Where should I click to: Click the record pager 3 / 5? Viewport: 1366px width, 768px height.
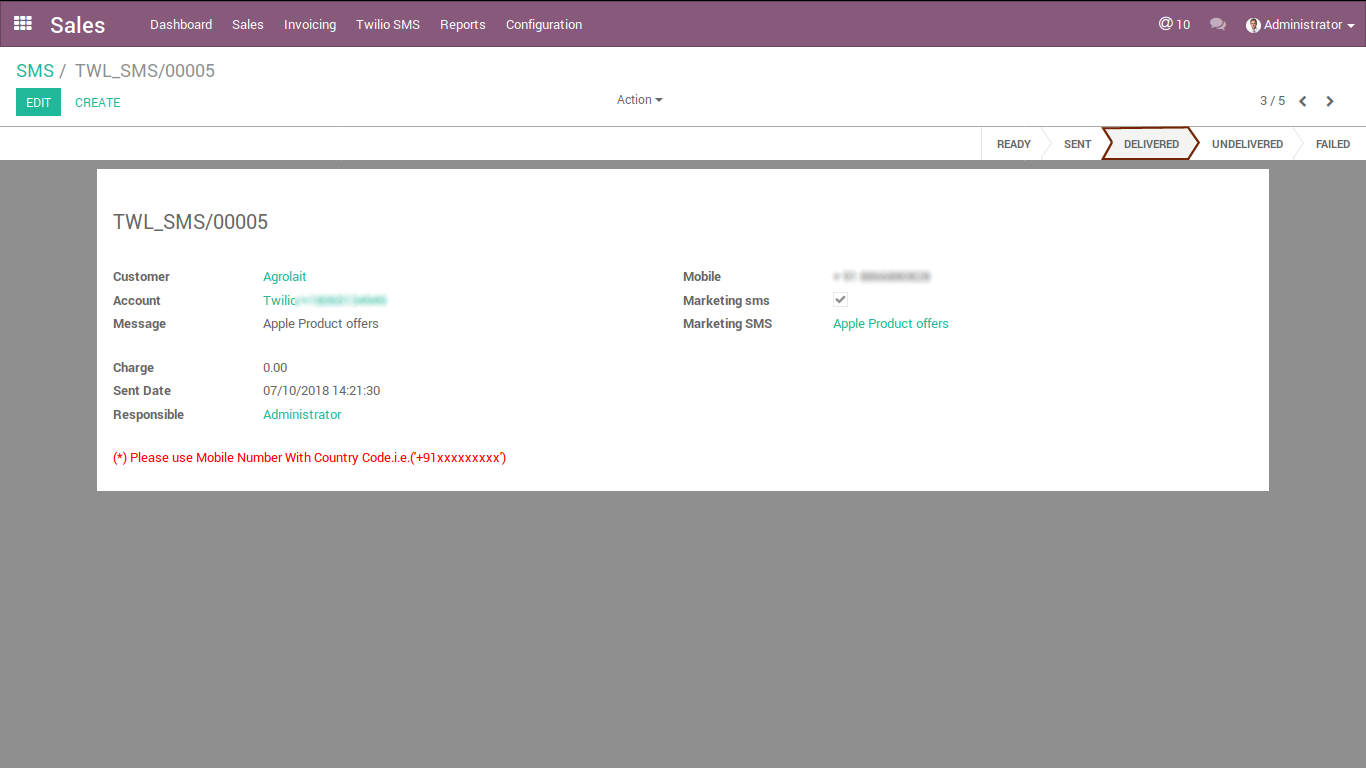[1272, 101]
